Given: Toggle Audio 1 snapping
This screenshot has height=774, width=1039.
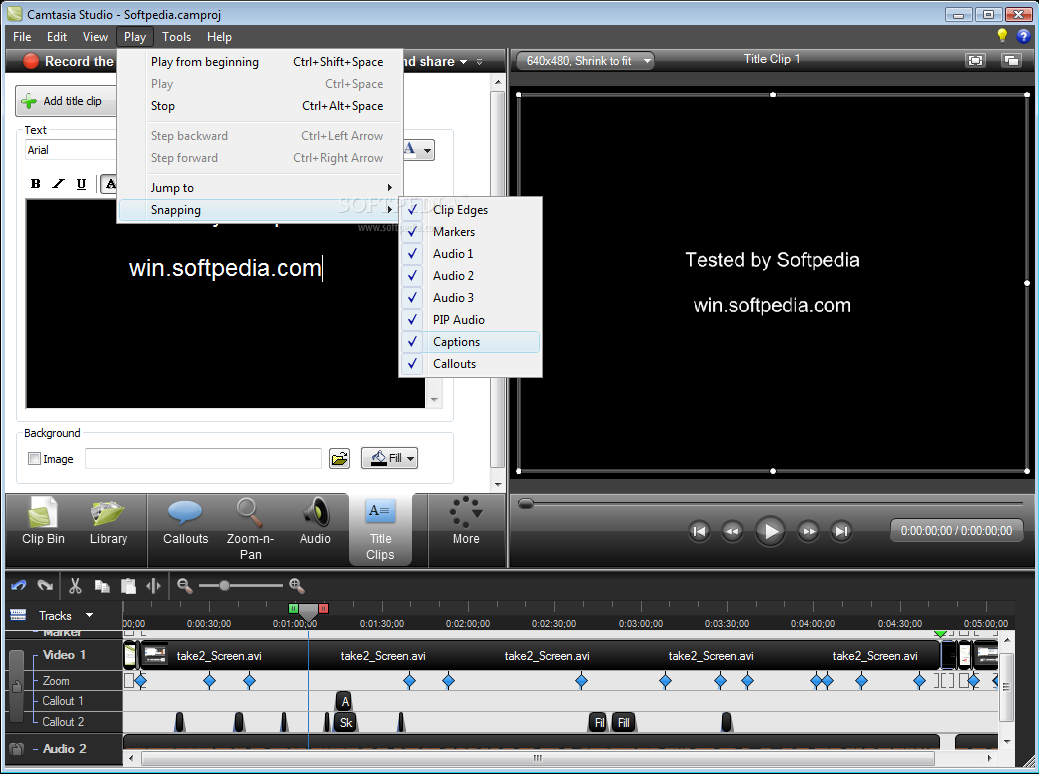Looking at the screenshot, I should click(x=470, y=254).
